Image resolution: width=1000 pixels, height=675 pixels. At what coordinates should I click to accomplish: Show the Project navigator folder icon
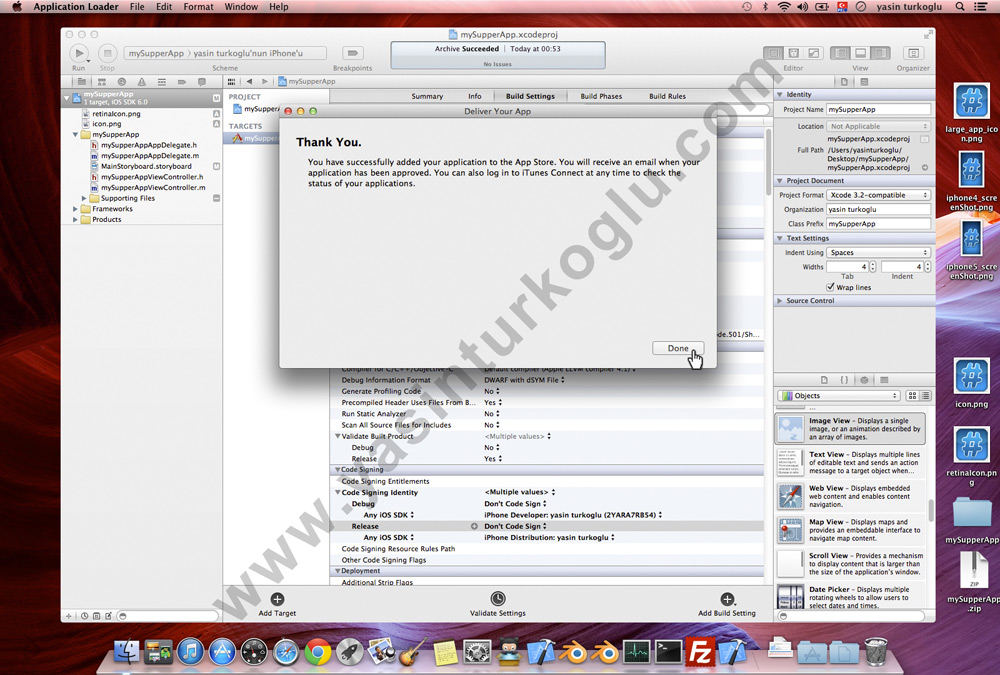click(x=82, y=82)
